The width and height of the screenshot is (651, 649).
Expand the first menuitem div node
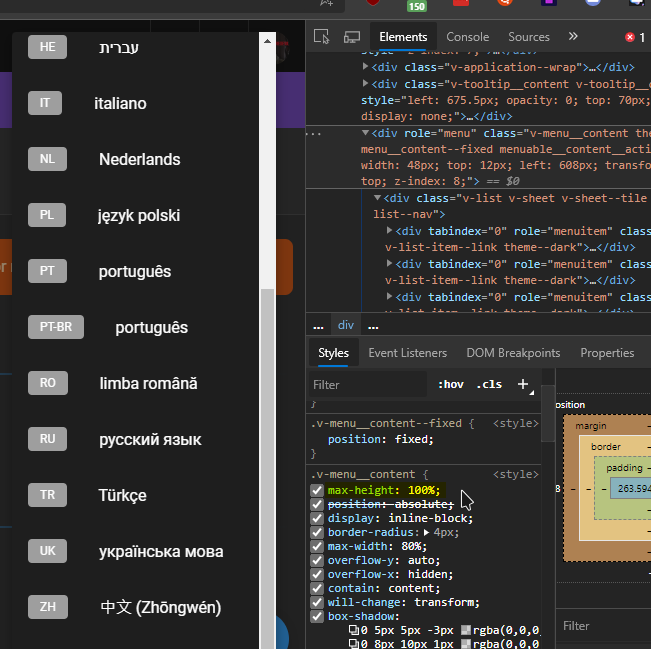(x=389, y=230)
